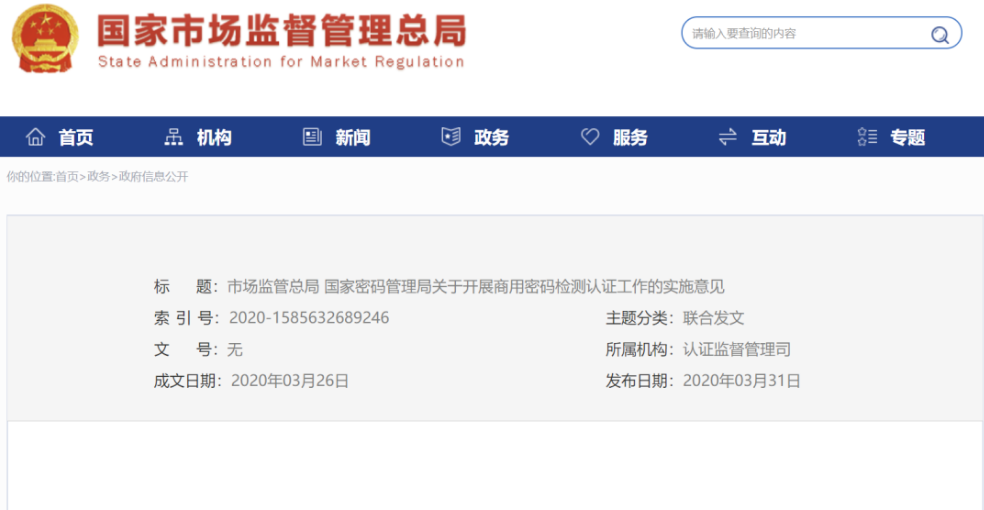984x510 pixels.
Task: Click the home house icon
Action: (36, 138)
